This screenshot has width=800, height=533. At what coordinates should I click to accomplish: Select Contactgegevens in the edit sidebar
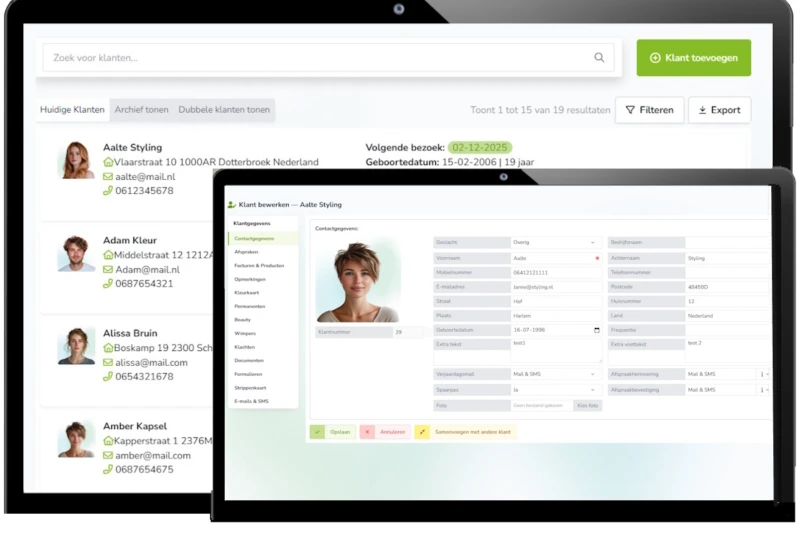(x=263, y=239)
